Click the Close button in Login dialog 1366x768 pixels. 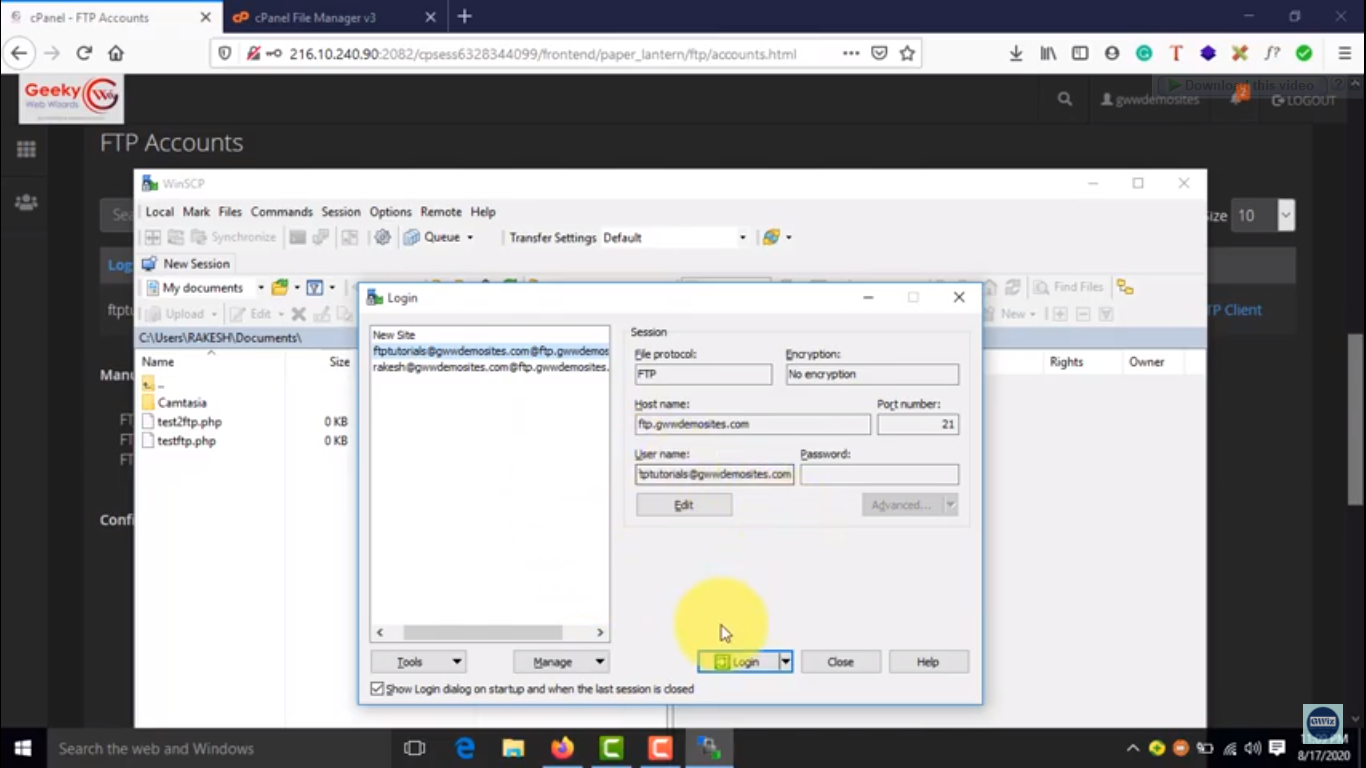840,661
